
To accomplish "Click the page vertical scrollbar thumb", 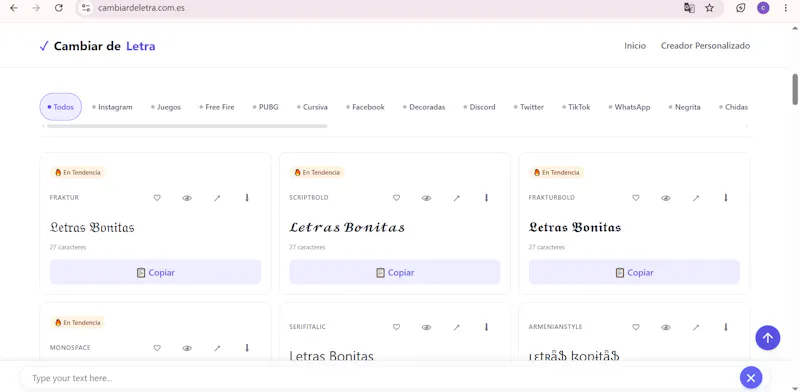I will (795, 89).
